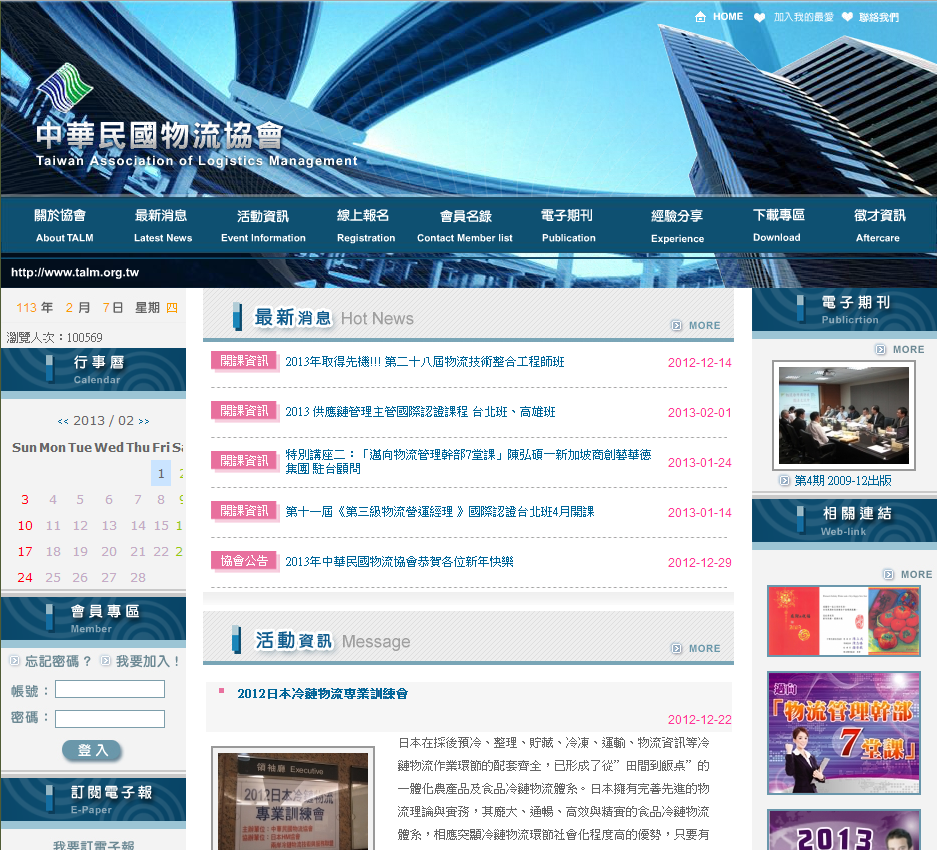Open 經驗分享 Experience menu

677,225
